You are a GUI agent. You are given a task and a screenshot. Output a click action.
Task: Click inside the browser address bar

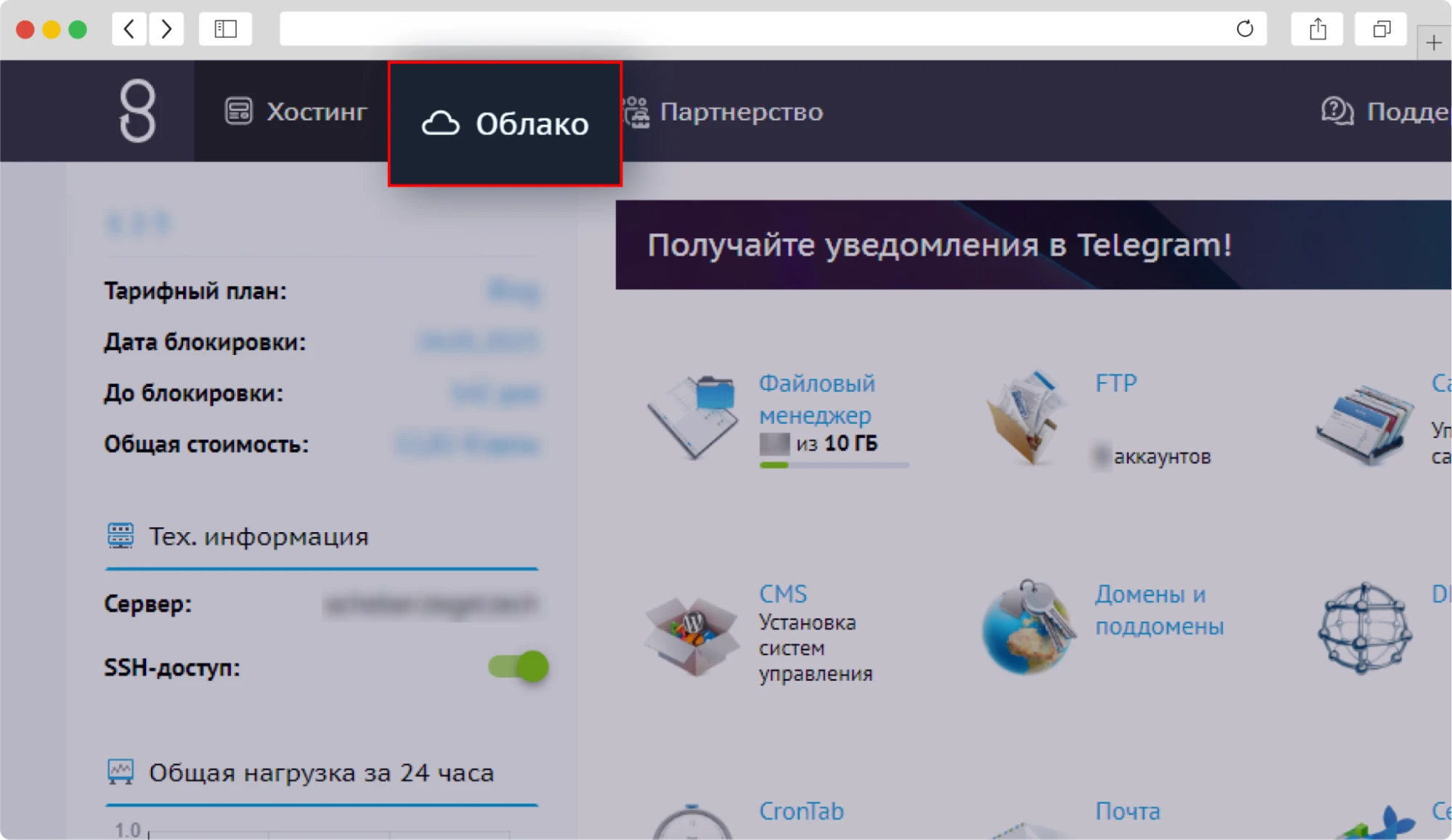726,29
